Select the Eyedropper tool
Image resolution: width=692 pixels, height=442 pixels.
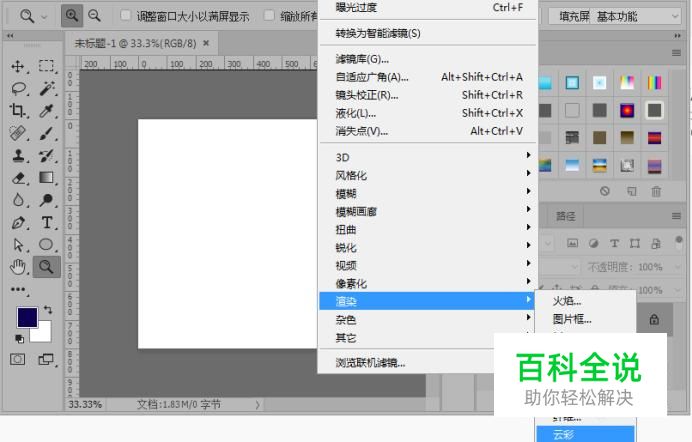46,111
